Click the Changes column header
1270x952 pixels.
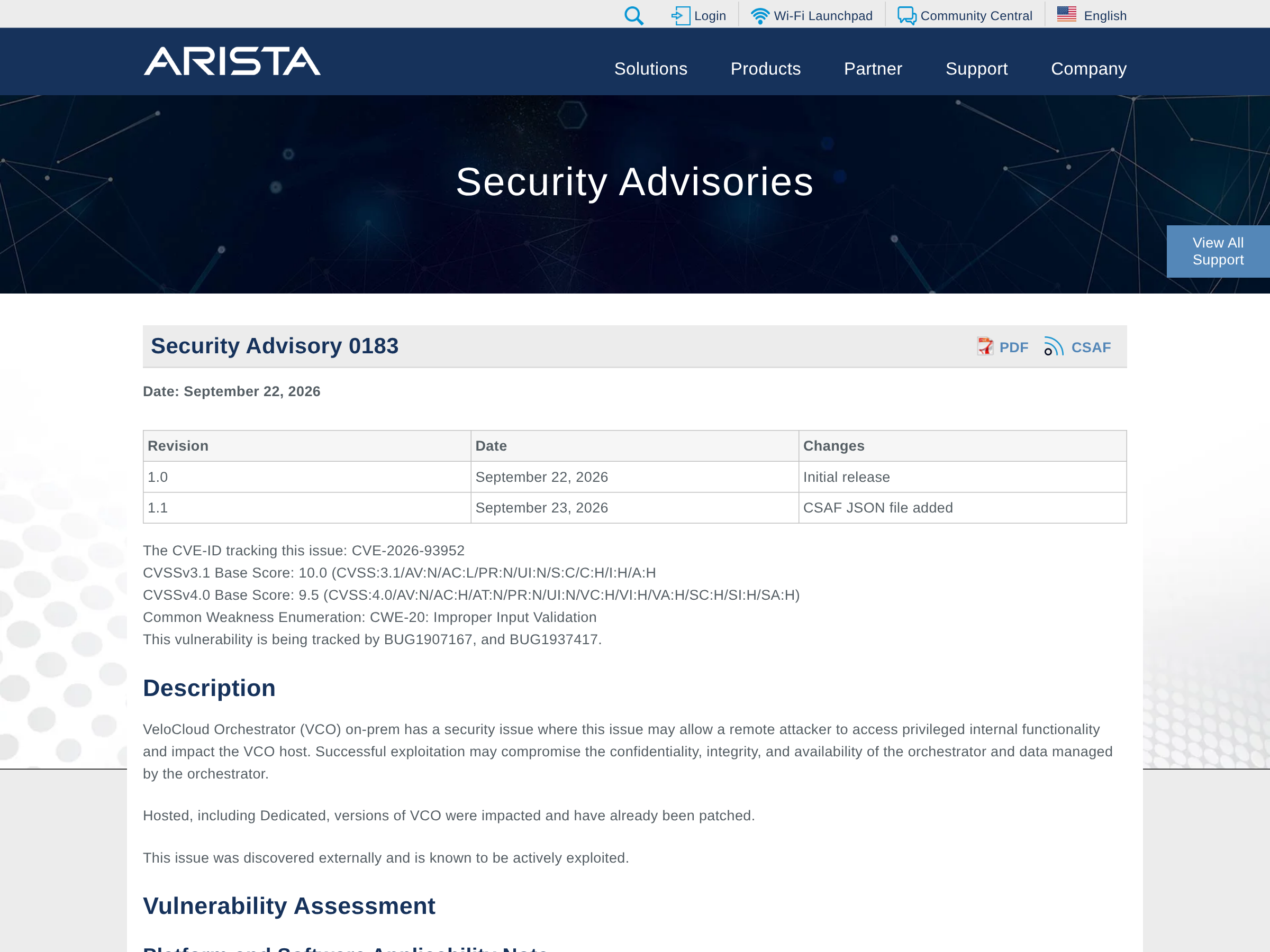[x=962, y=446]
